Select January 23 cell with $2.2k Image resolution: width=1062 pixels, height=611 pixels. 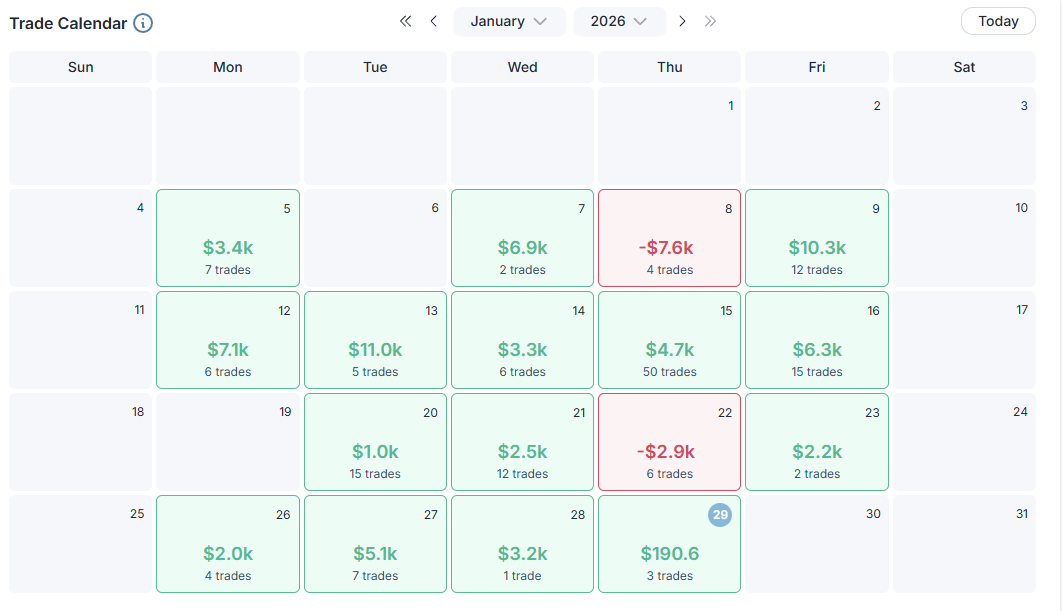817,442
